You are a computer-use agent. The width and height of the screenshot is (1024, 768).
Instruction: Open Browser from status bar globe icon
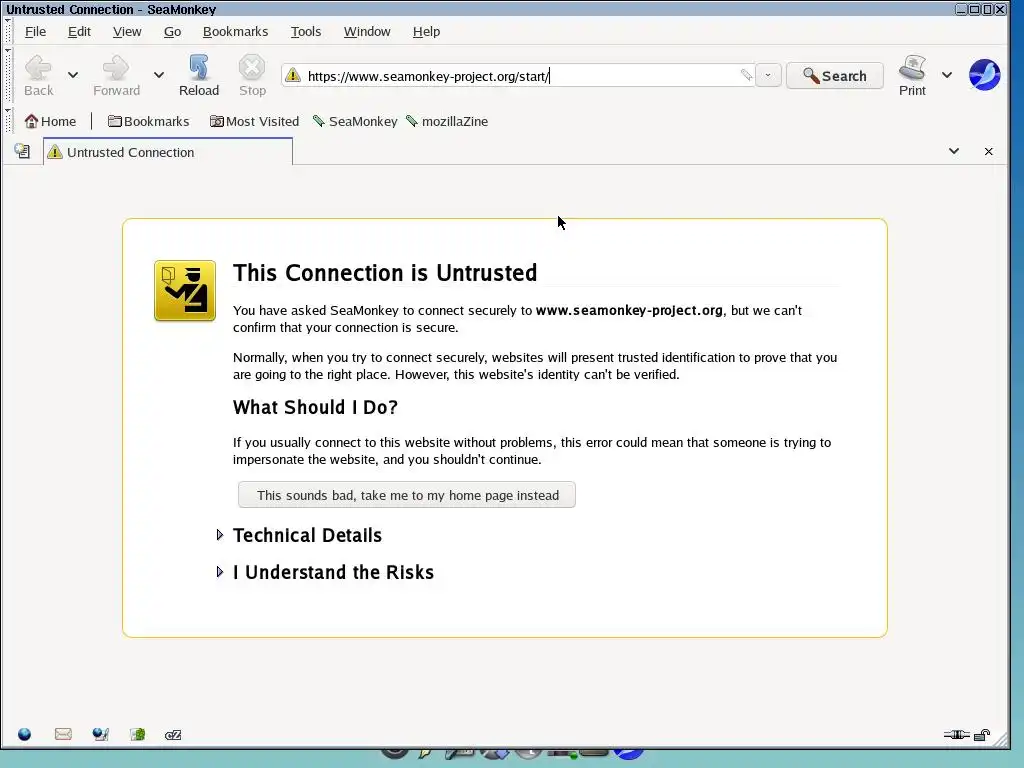25,735
